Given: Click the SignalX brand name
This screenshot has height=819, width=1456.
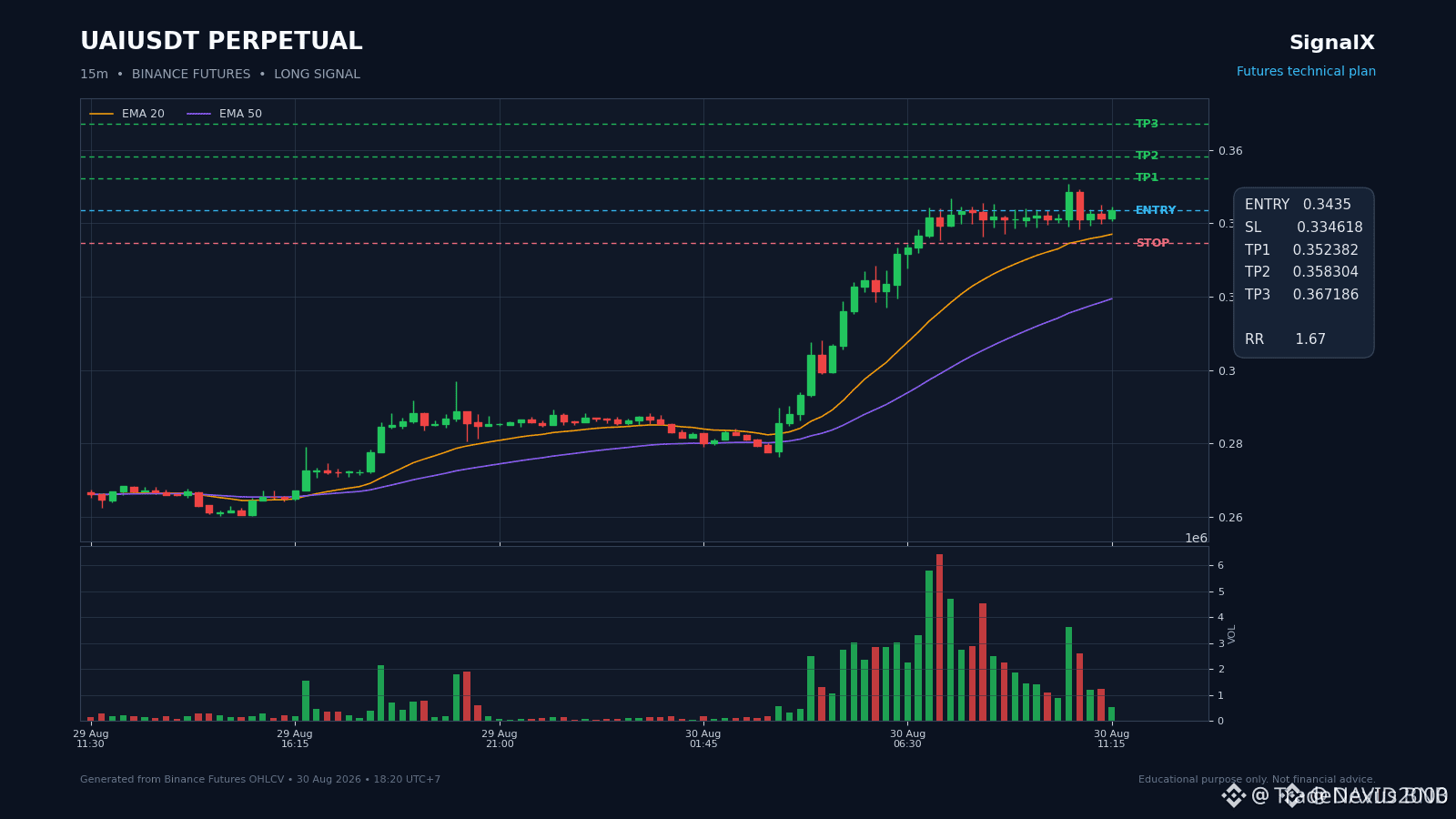Looking at the screenshot, I should [1332, 43].
